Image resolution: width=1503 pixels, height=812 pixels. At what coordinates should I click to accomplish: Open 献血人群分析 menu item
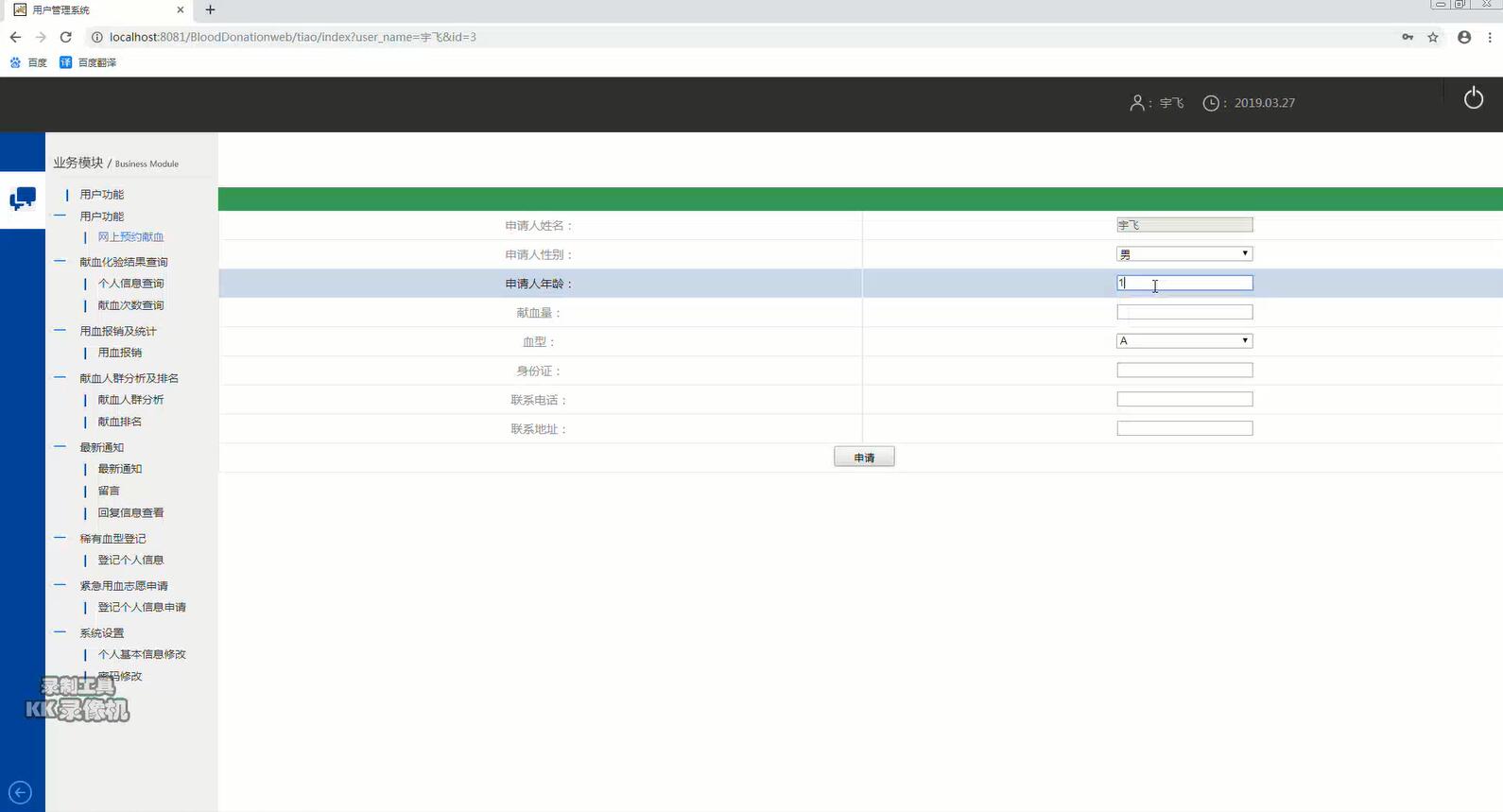[x=130, y=400]
